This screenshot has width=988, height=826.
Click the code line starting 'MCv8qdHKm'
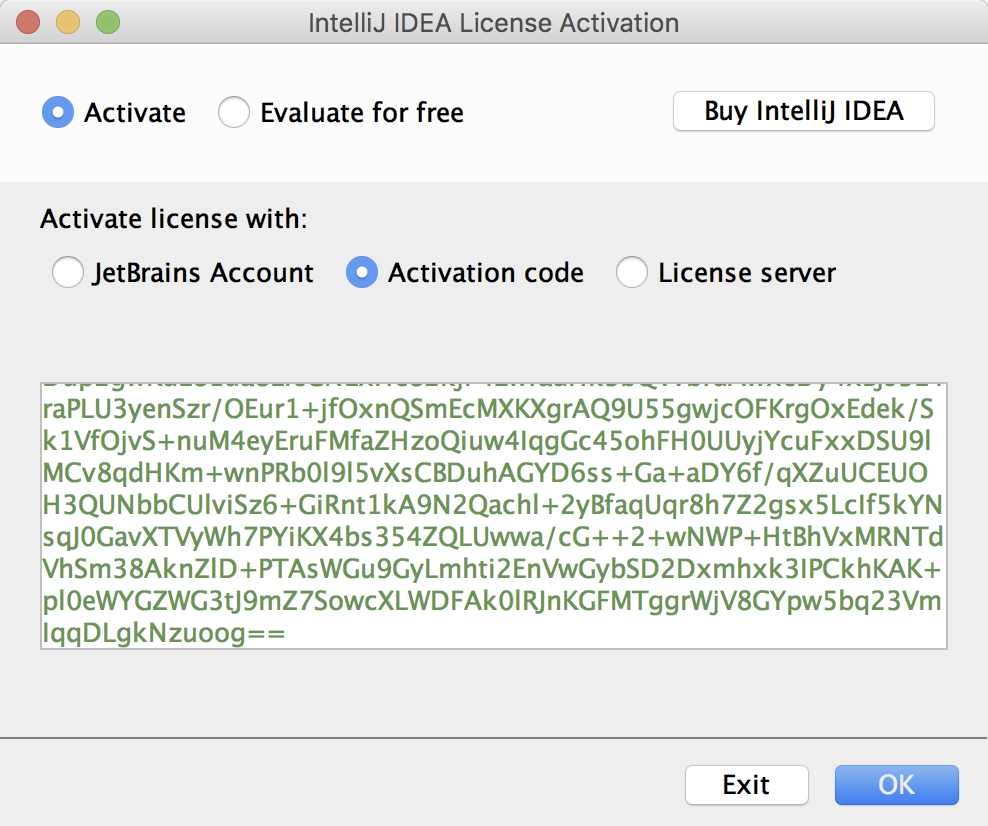[x=485, y=473]
